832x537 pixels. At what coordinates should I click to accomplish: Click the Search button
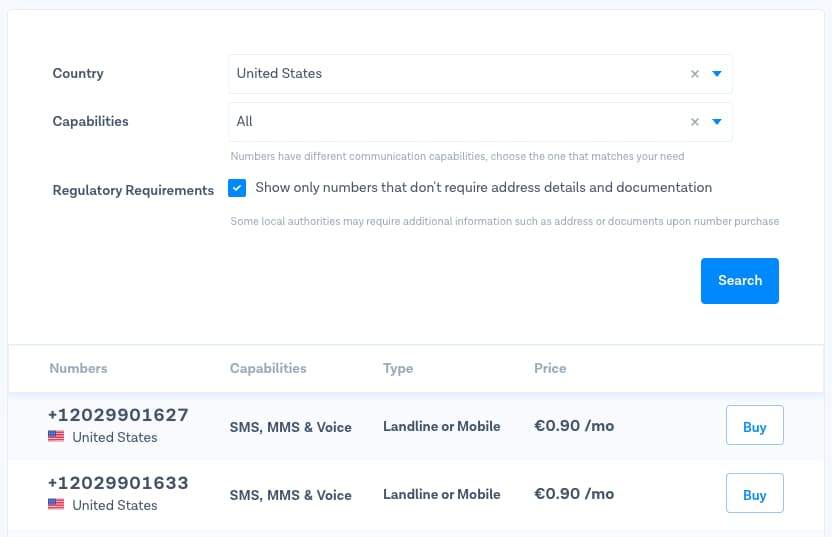pos(740,281)
